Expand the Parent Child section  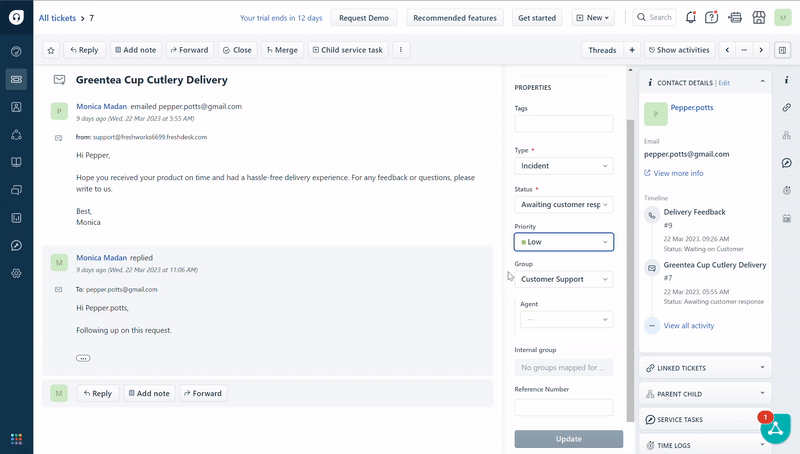705,394
